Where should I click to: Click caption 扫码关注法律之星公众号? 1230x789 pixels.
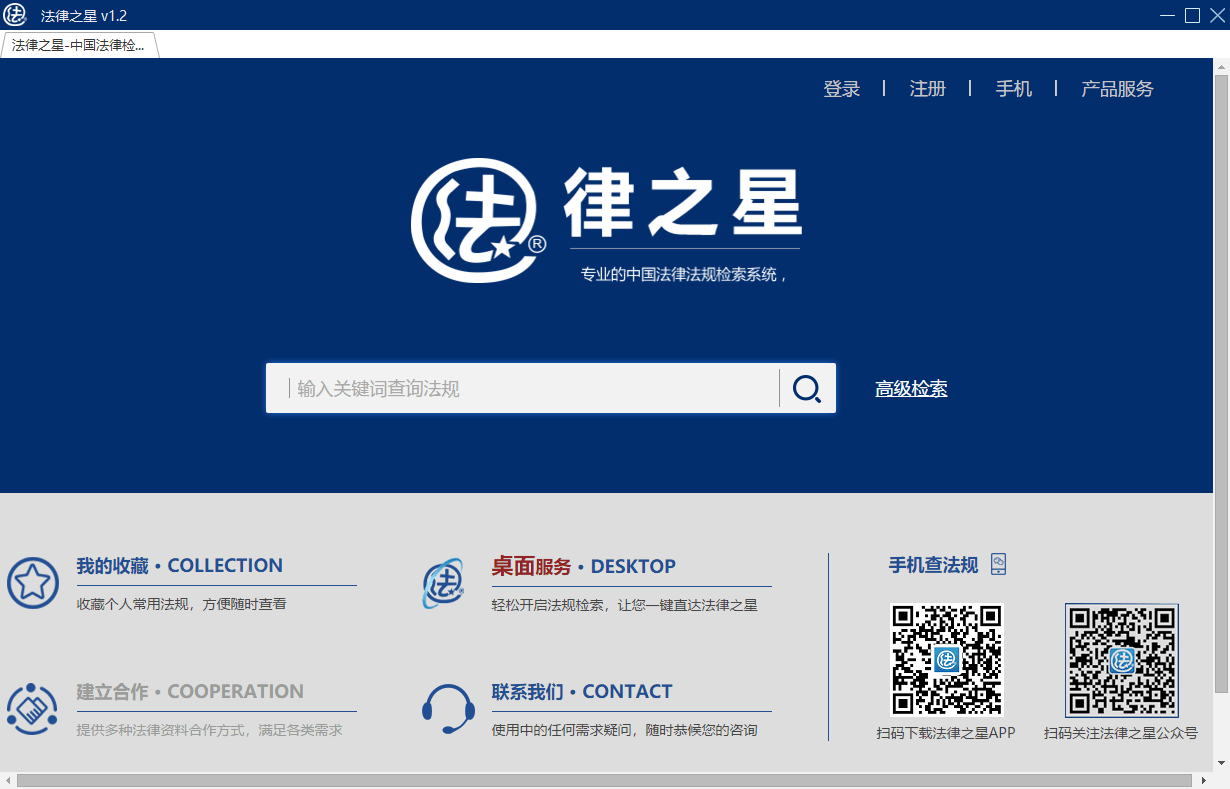[x=1121, y=733]
